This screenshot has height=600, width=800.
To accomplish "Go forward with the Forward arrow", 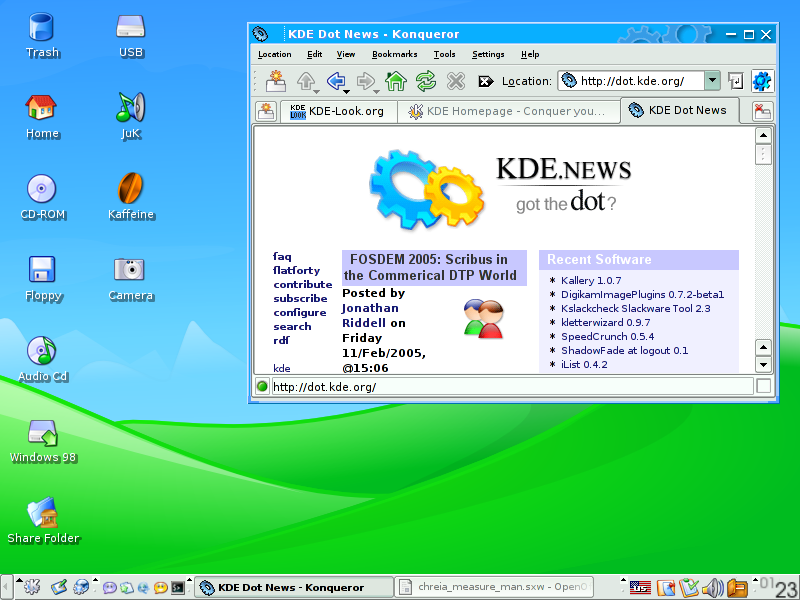I will pos(365,81).
